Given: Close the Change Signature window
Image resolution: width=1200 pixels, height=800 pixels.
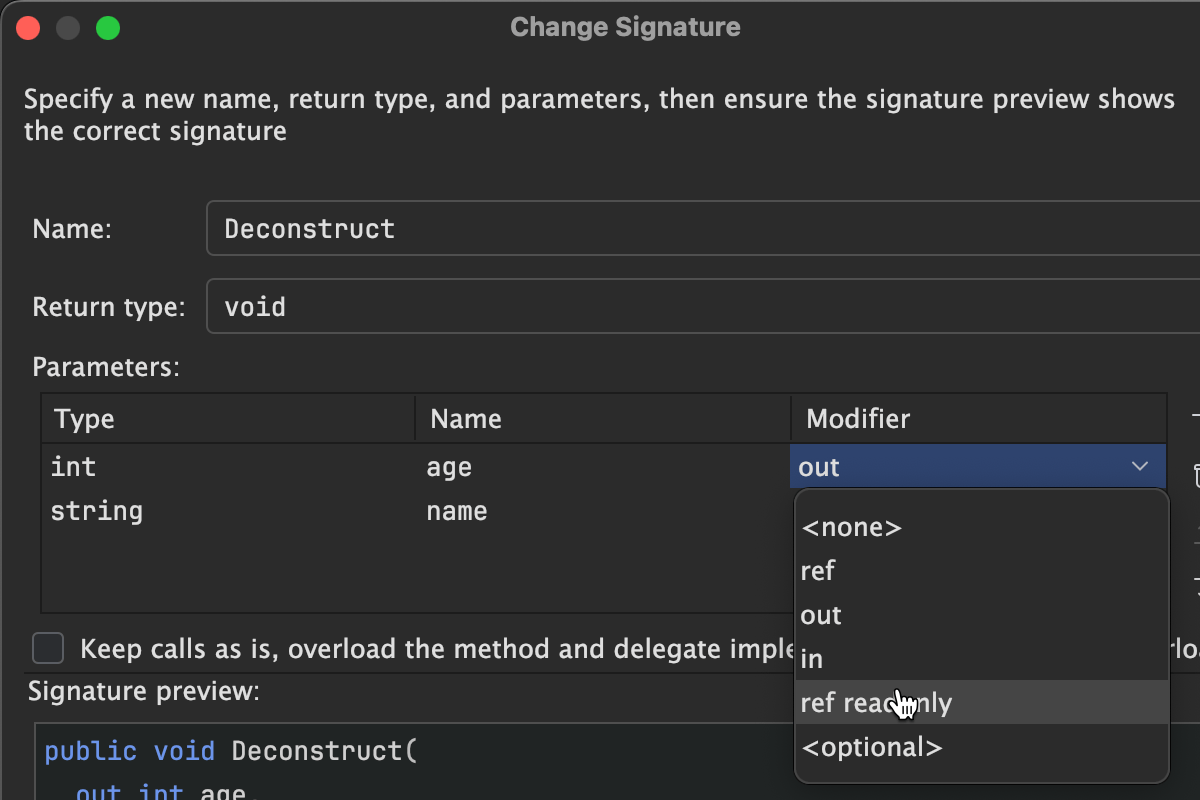Looking at the screenshot, I should [x=29, y=28].
